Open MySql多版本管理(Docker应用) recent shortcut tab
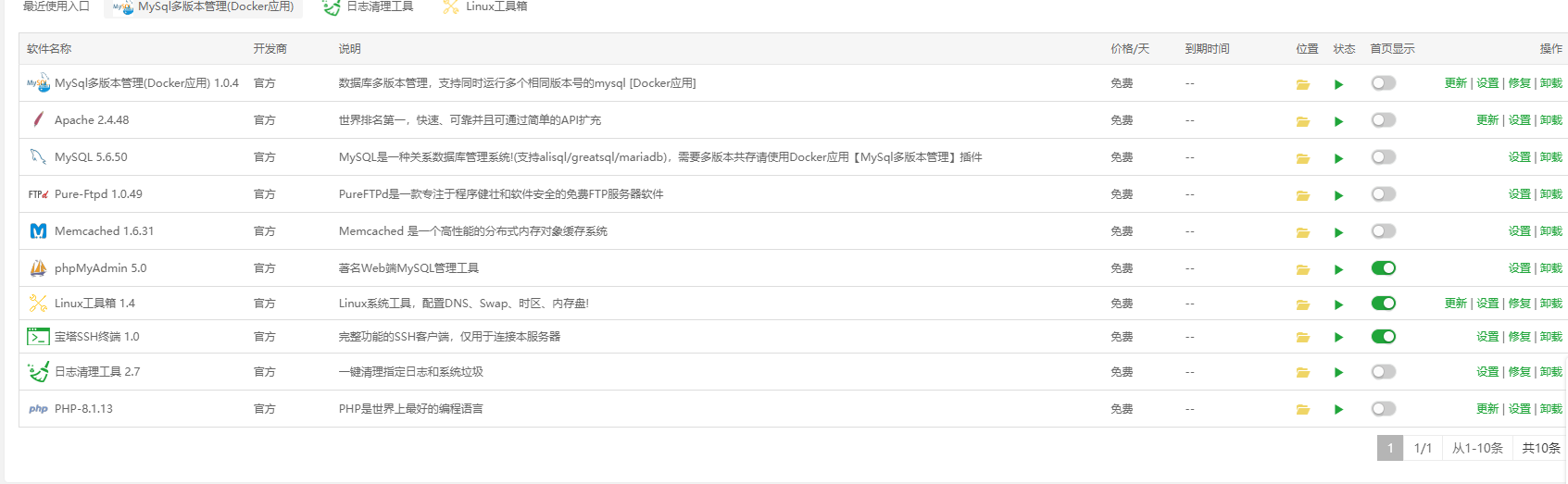The height and width of the screenshot is (484, 1568). point(203,7)
